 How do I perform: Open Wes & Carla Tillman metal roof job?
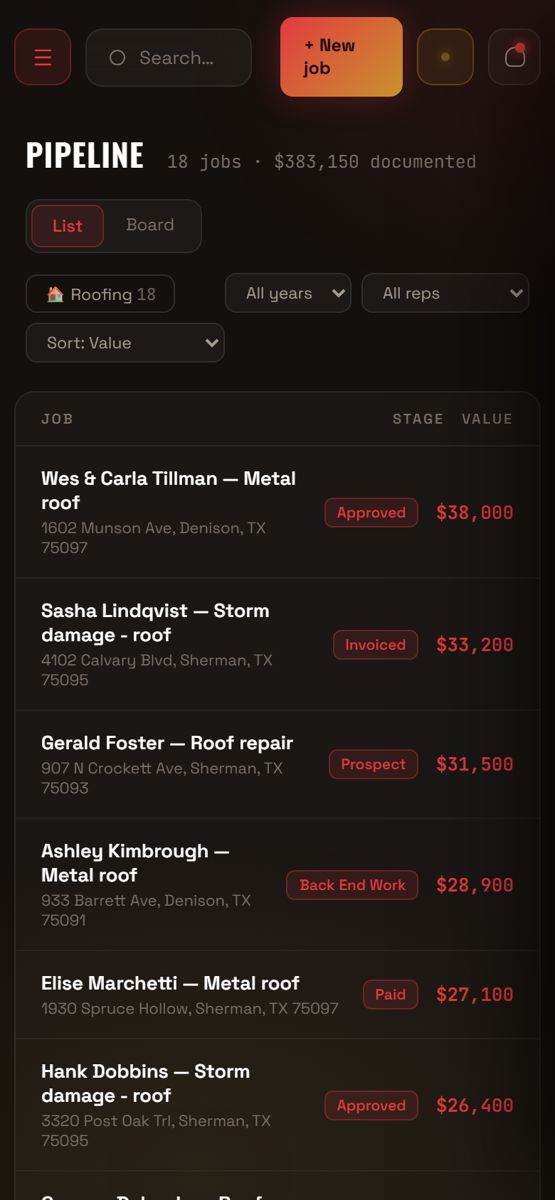(x=277, y=512)
